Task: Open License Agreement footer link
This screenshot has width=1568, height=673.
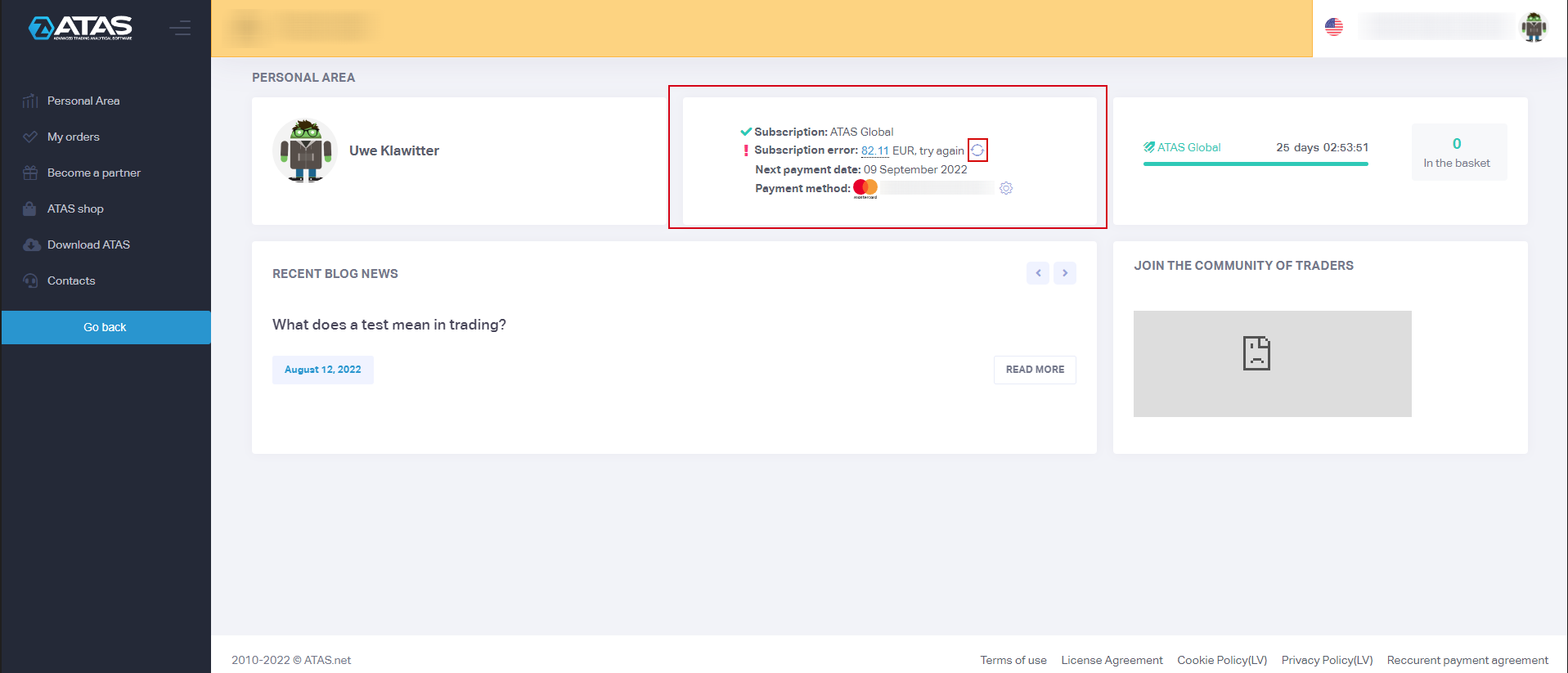Action: pyautogui.click(x=1112, y=660)
